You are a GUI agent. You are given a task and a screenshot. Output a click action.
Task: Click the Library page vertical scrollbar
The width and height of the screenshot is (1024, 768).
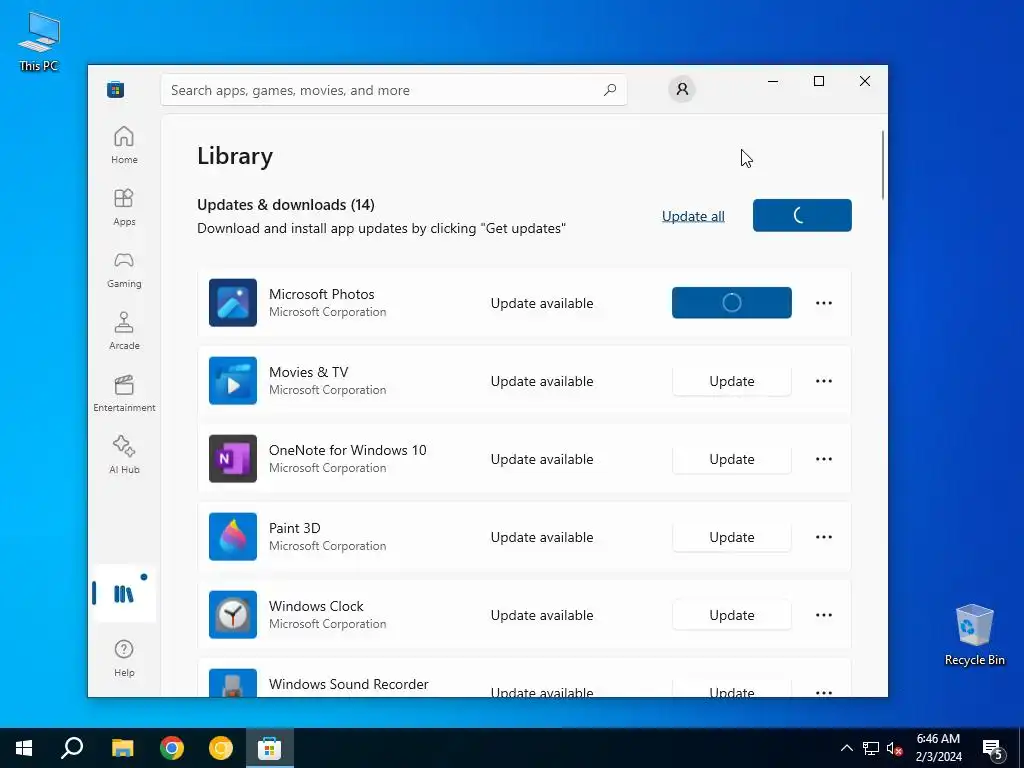point(883,165)
